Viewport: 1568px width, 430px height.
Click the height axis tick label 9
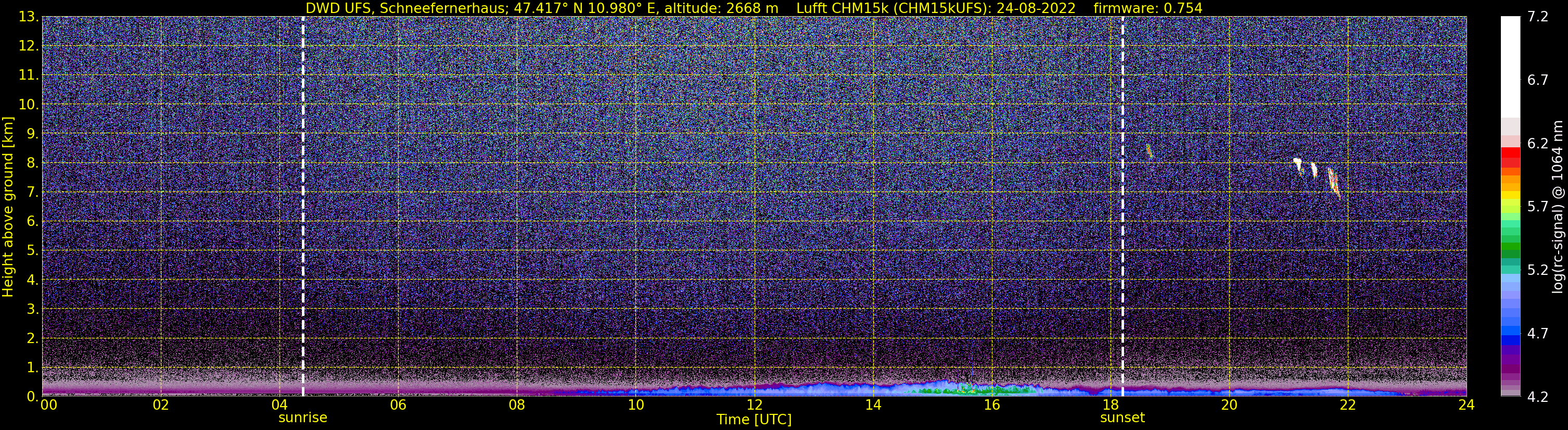[x=32, y=134]
